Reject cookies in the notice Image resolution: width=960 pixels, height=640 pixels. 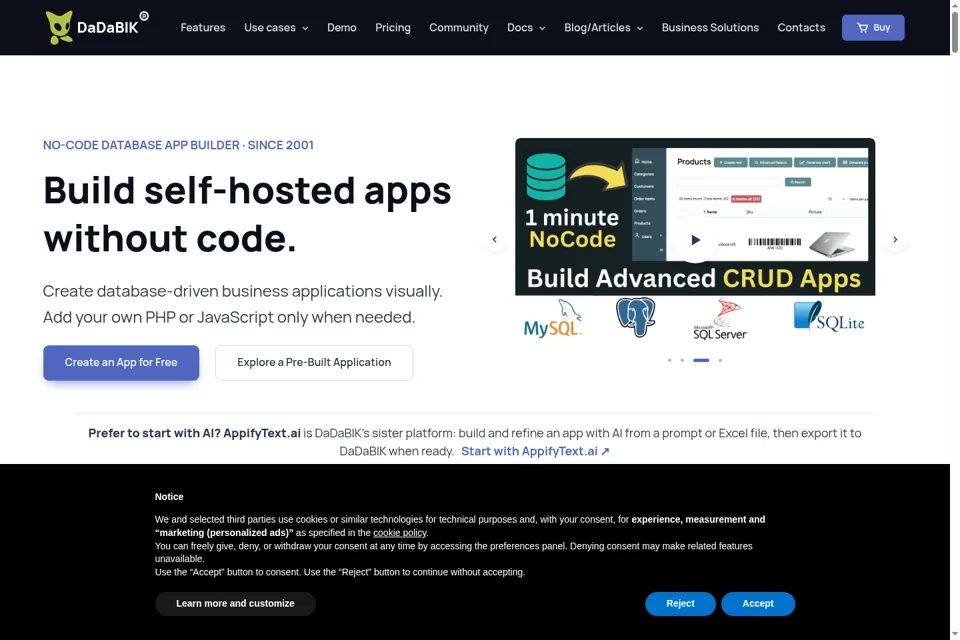coord(680,604)
